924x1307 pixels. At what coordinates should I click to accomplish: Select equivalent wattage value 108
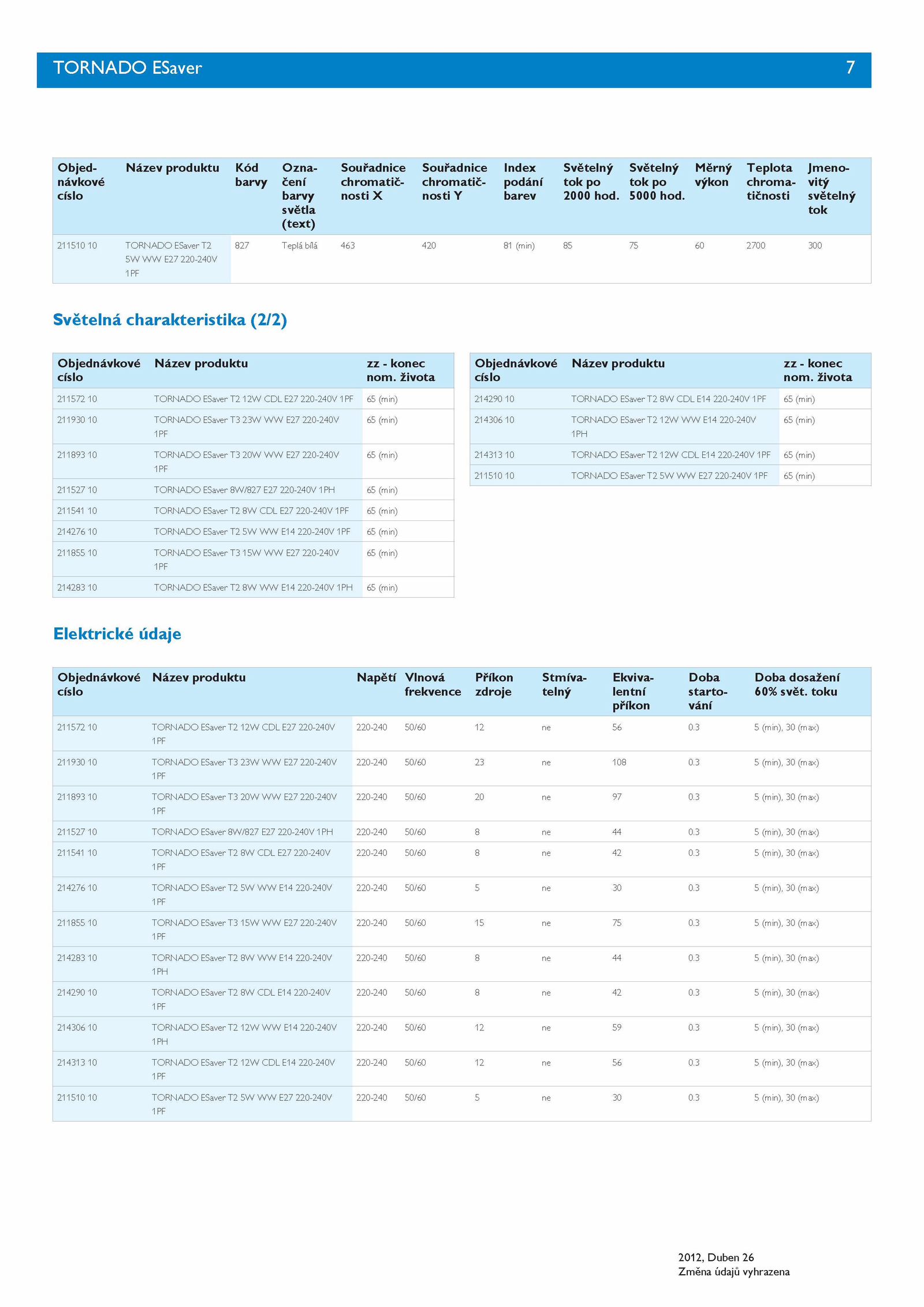tap(619, 762)
